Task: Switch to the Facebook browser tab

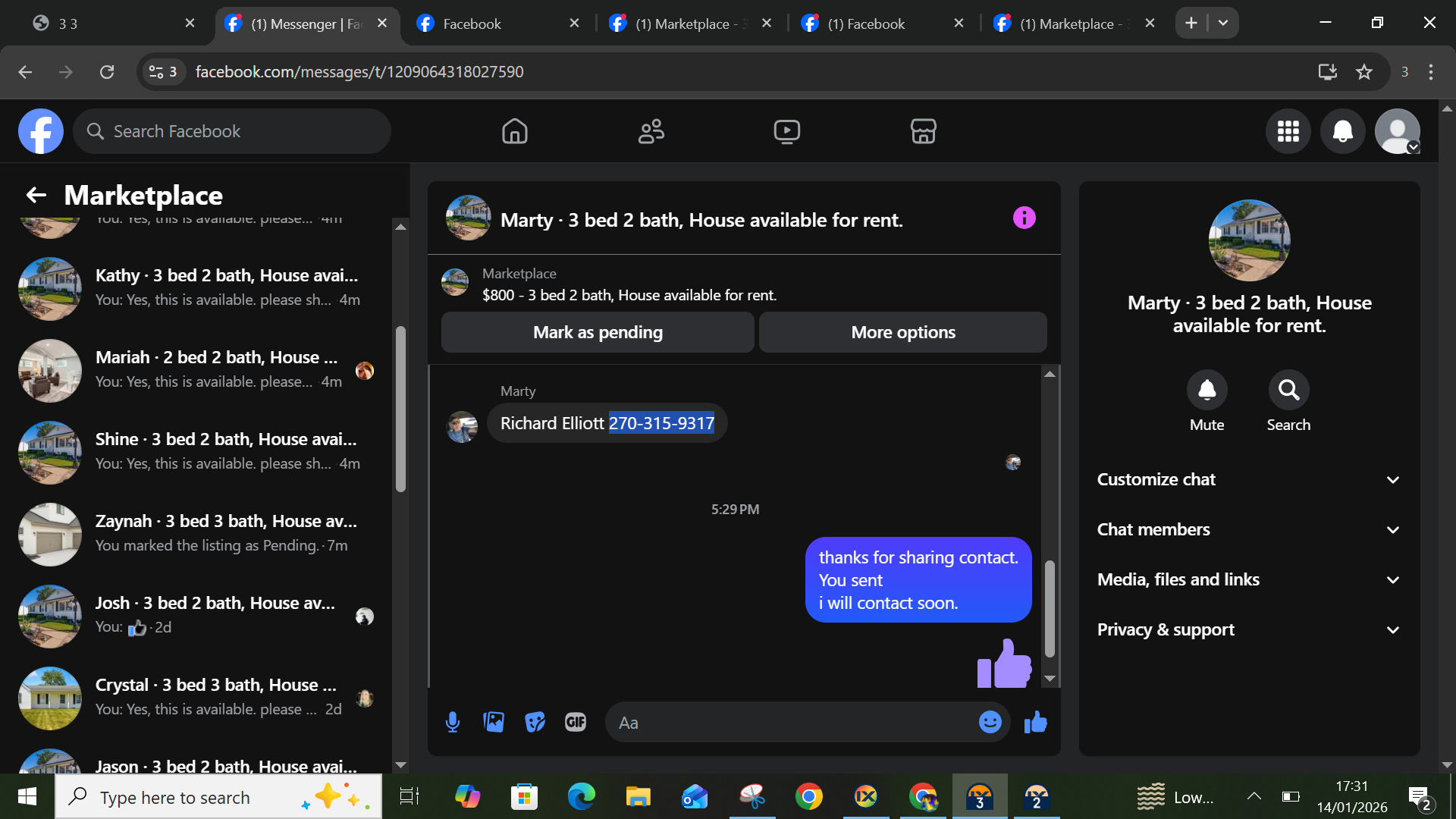Action: (472, 24)
